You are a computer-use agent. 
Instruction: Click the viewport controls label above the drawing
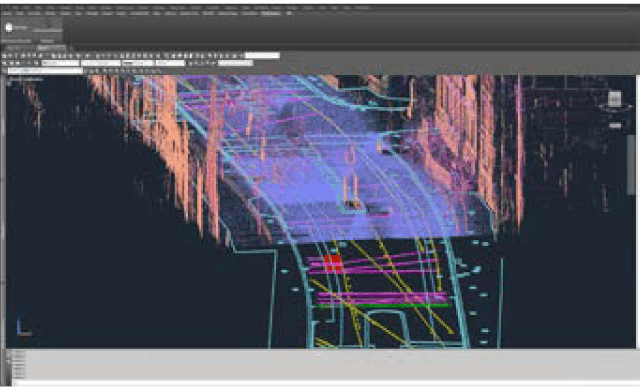(25, 79)
